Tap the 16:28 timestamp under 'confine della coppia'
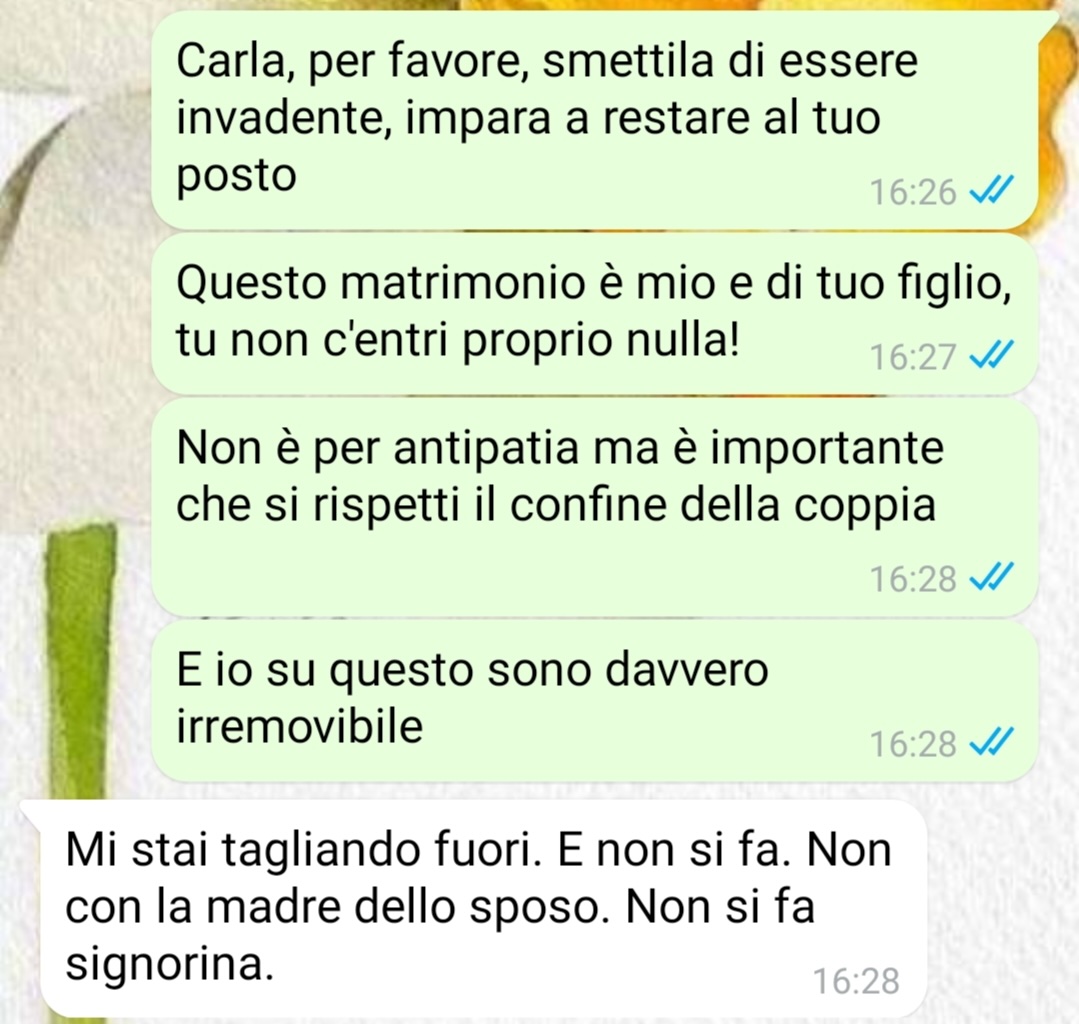This screenshot has height=1024, width=1079. pos(913,579)
